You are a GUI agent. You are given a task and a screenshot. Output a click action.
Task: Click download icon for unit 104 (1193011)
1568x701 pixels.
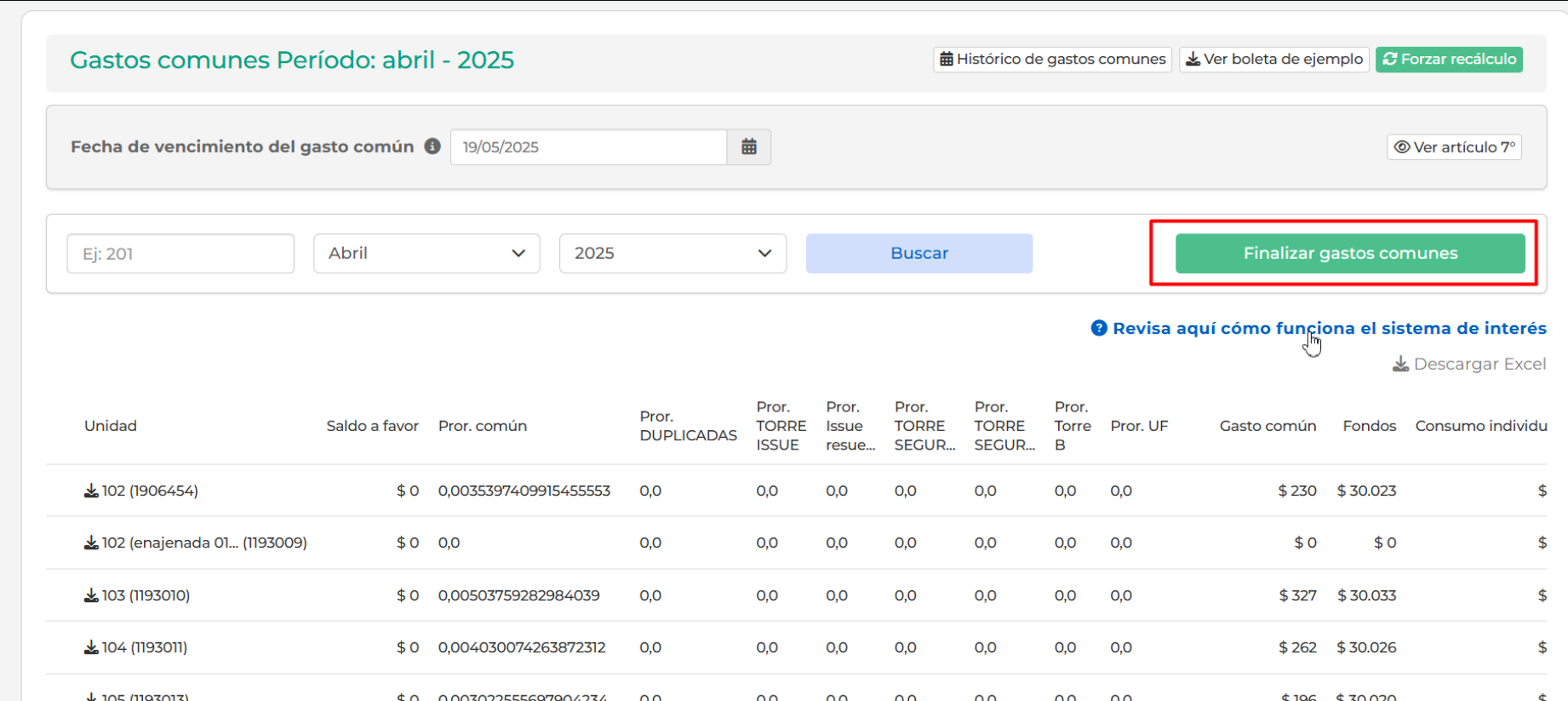coord(91,648)
